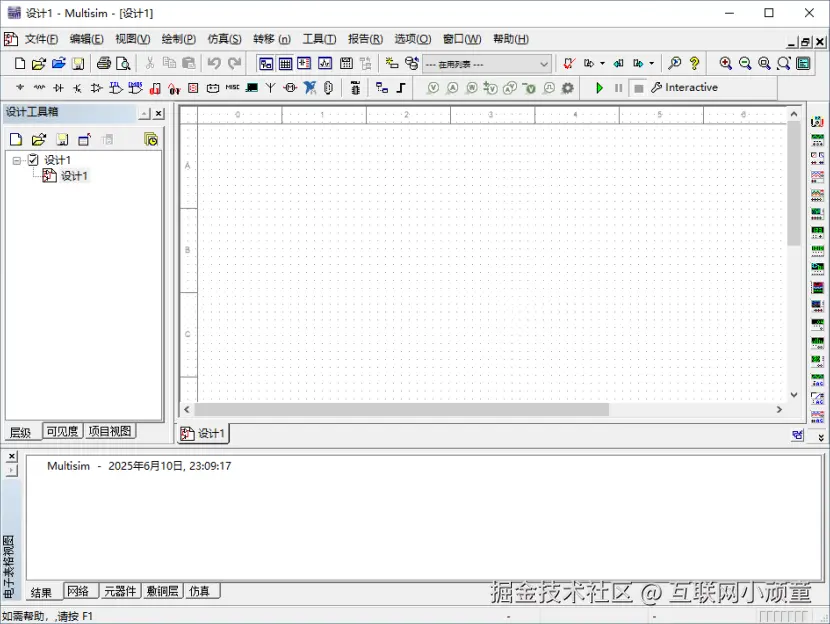Open the MISC component group
The image size is (830, 624).
(x=232, y=87)
